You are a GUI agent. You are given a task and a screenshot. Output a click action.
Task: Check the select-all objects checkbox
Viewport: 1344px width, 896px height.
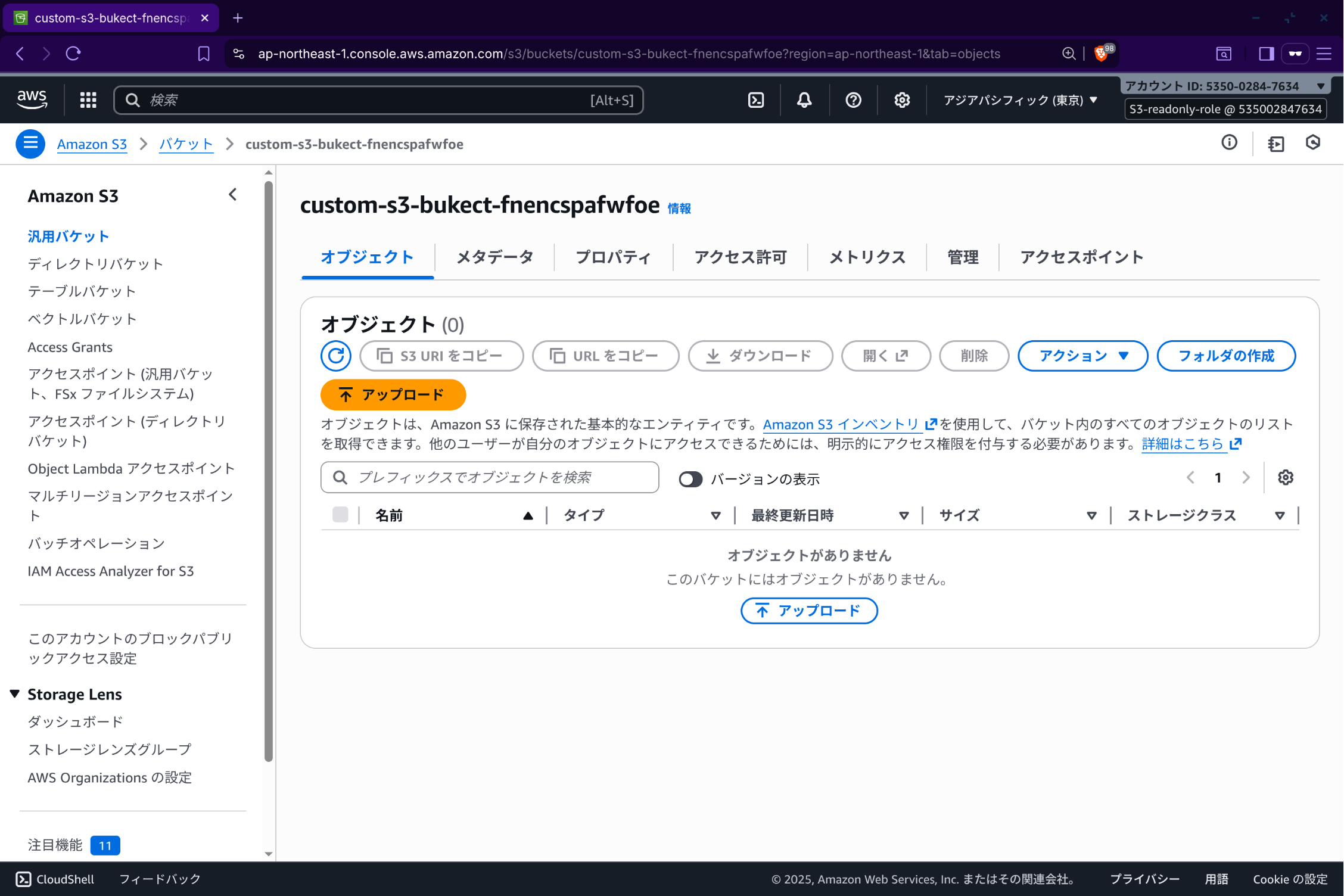(x=340, y=515)
